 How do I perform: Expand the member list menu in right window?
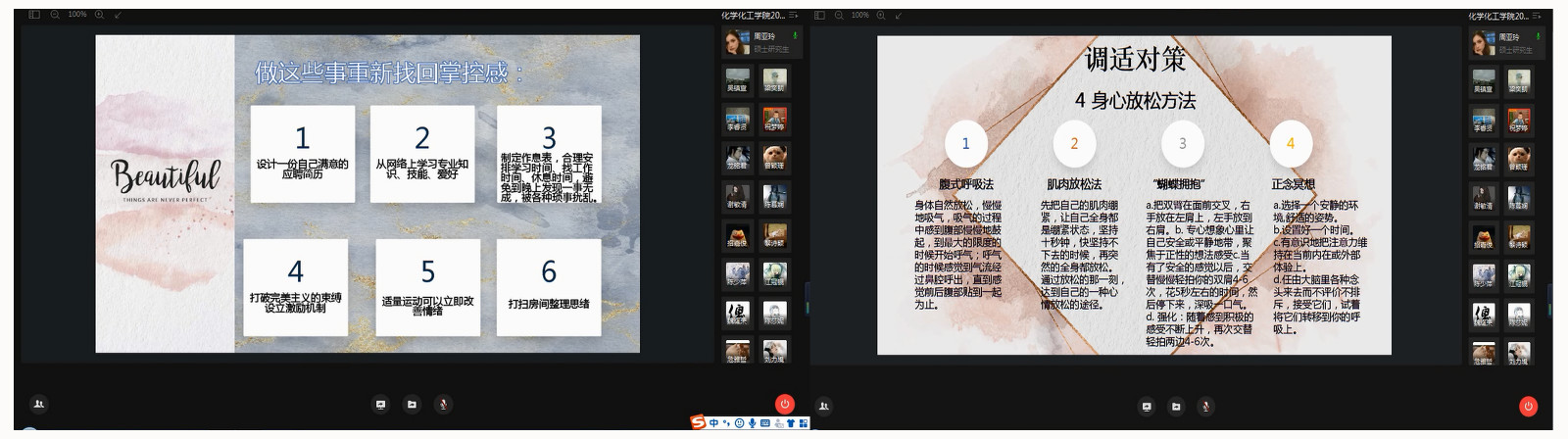(1541, 16)
